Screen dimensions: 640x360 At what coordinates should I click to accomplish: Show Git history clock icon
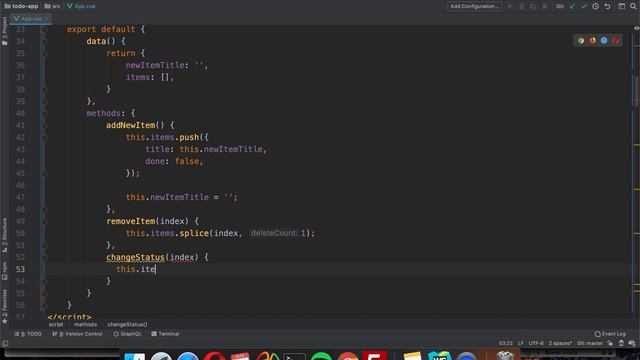click(596, 6)
